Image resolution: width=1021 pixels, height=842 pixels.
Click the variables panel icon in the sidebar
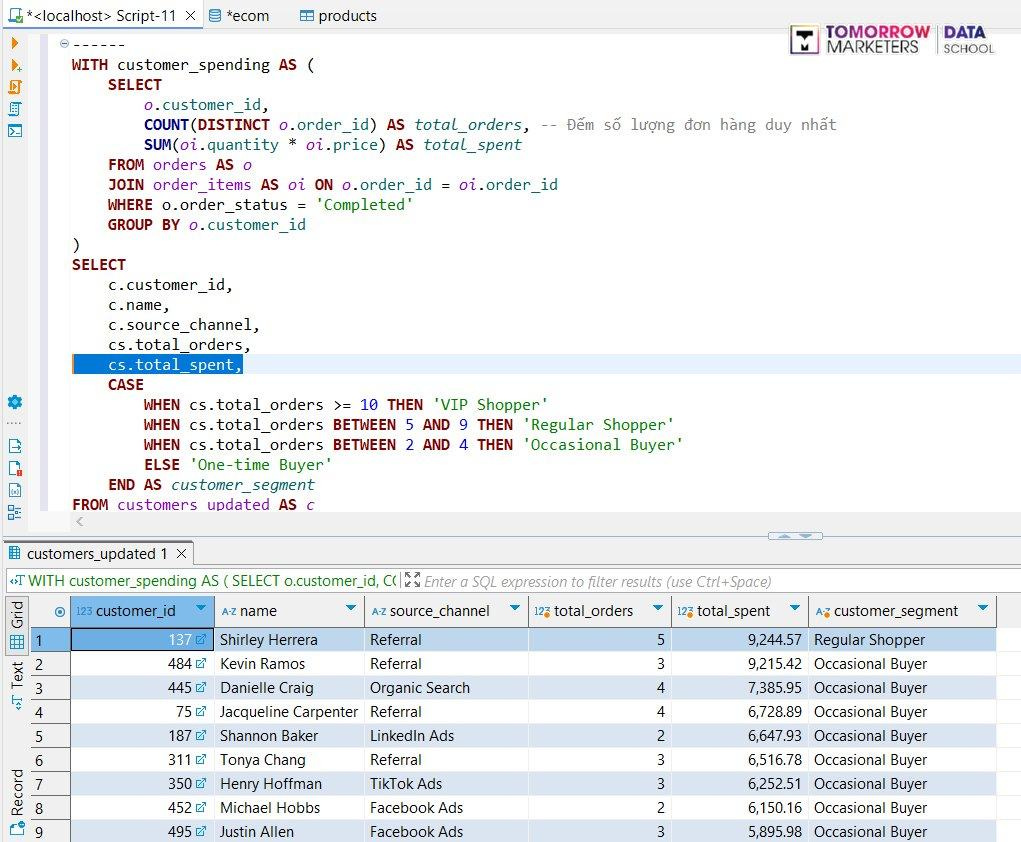[15, 490]
